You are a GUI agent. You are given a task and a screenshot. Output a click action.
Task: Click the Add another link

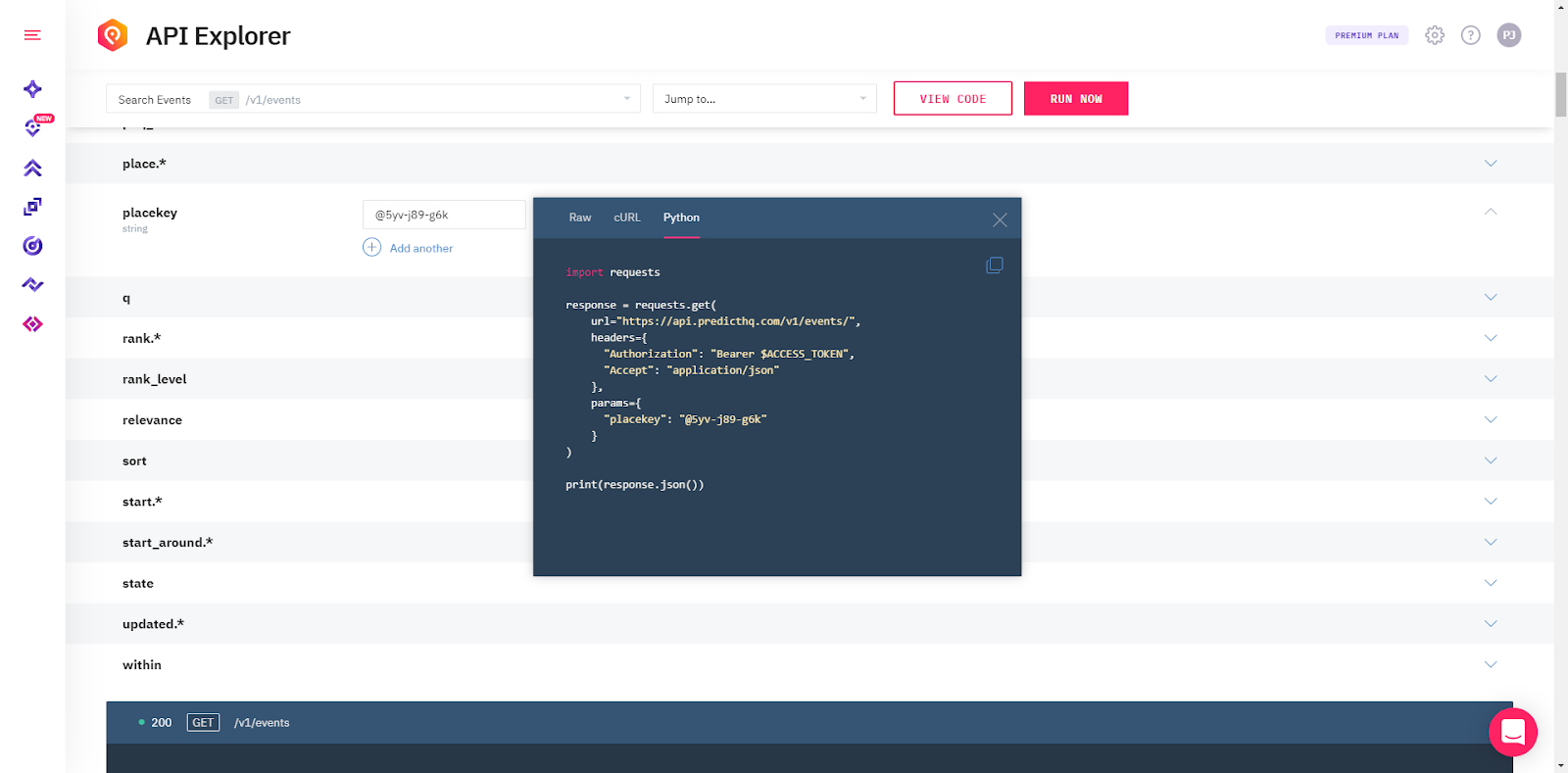421,249
